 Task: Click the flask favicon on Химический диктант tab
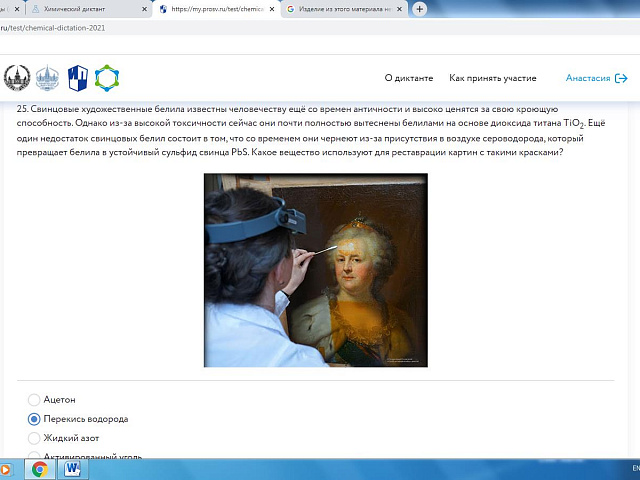click(x=36, y=9)
